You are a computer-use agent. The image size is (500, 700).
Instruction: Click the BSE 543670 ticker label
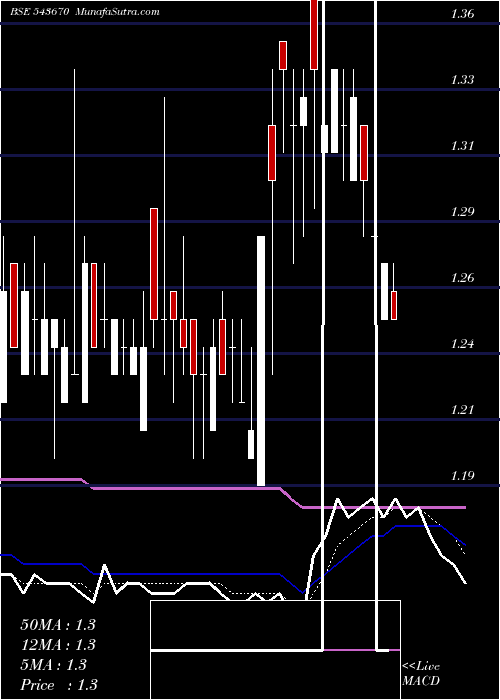39,12
